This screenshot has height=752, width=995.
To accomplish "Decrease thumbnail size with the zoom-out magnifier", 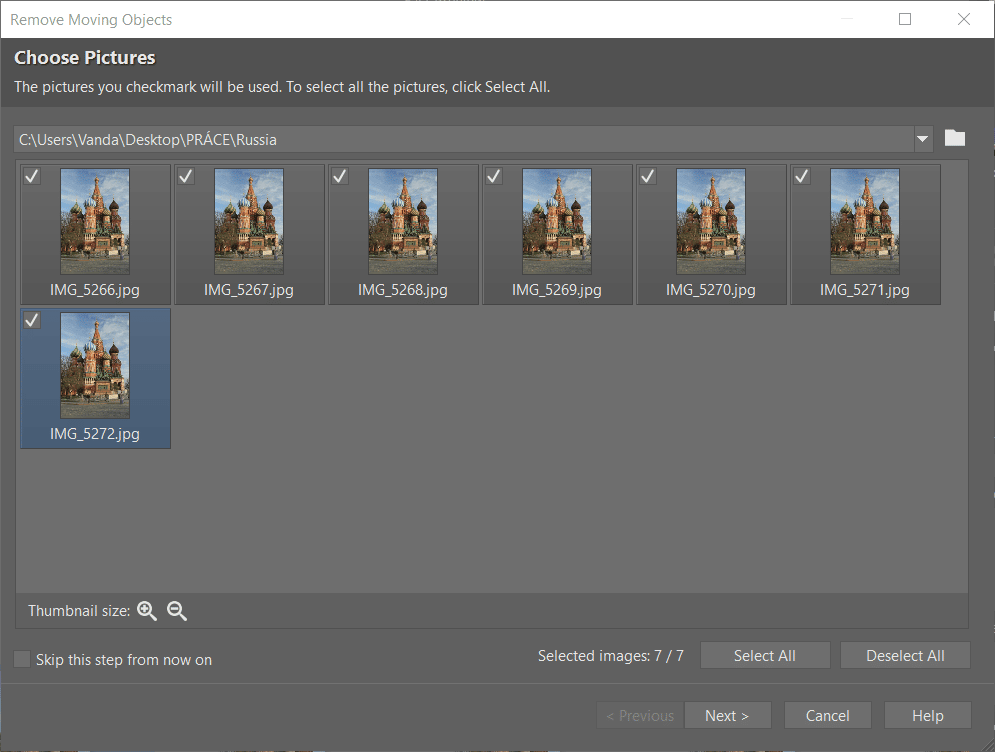I will tap(176, 610).
